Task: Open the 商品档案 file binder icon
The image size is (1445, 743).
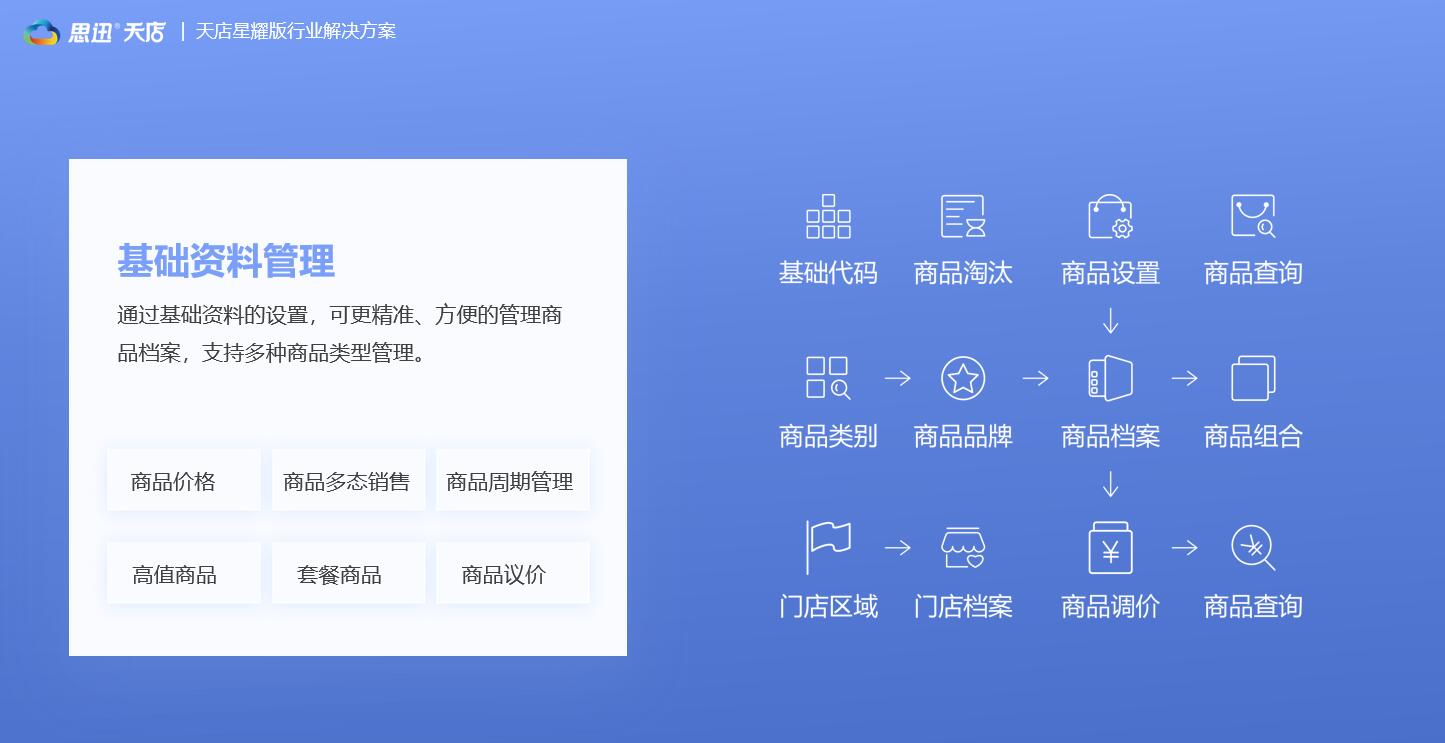Action: [x=1110, y=378]
